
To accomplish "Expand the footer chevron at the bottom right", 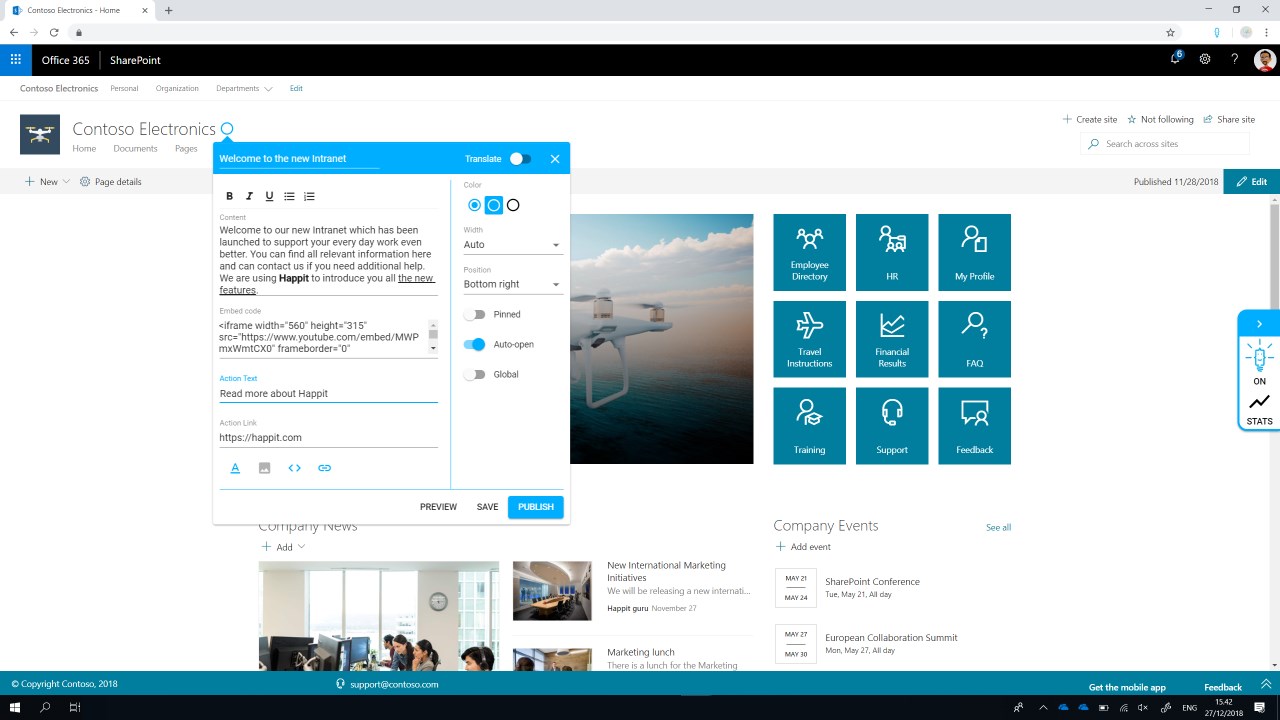I will pos(1265,684).
